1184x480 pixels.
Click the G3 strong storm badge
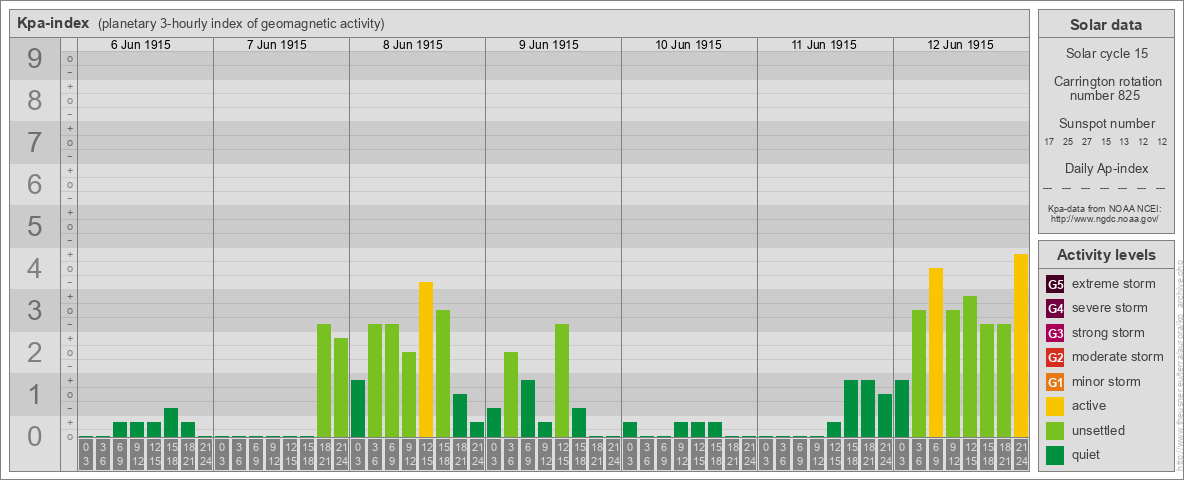(1055, 333)
